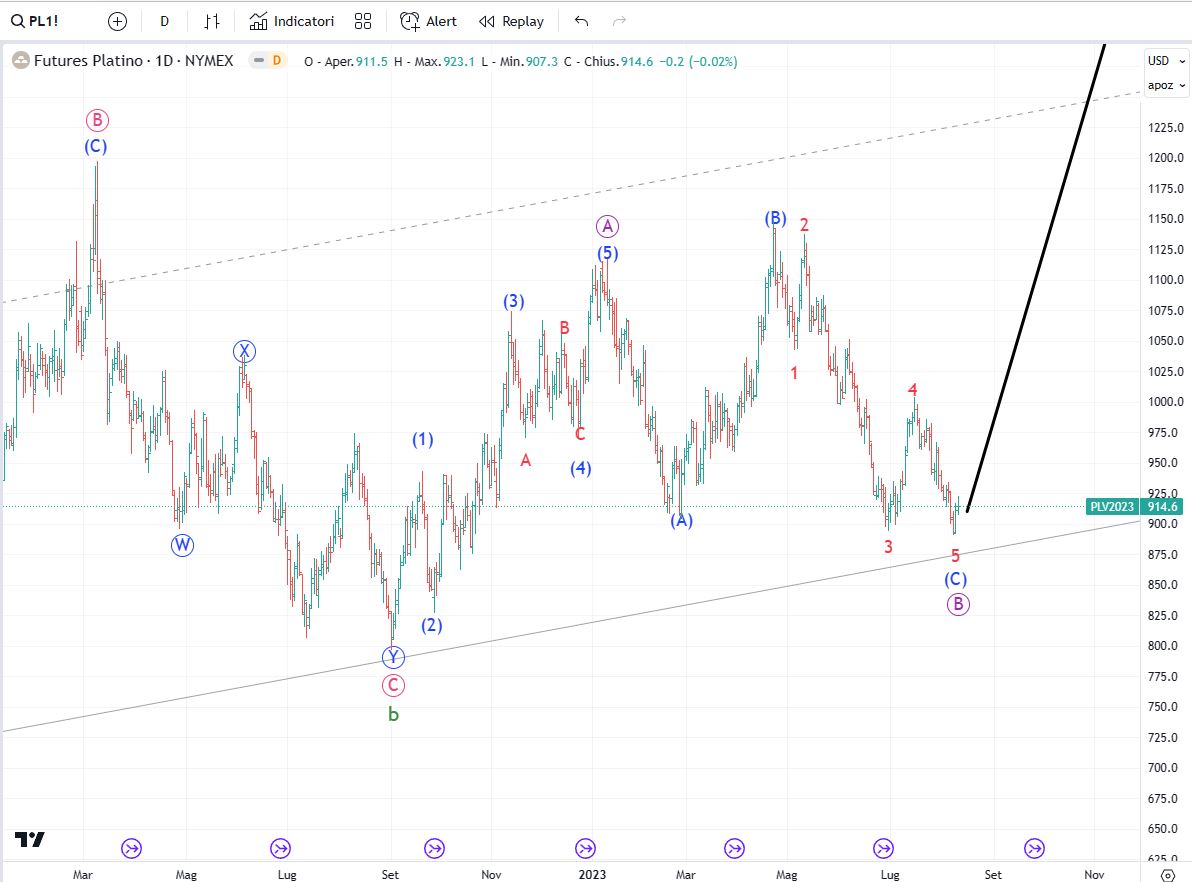Open contract roll marker near Lug 2022
The image size is (1192, 882).
point(281,848)
